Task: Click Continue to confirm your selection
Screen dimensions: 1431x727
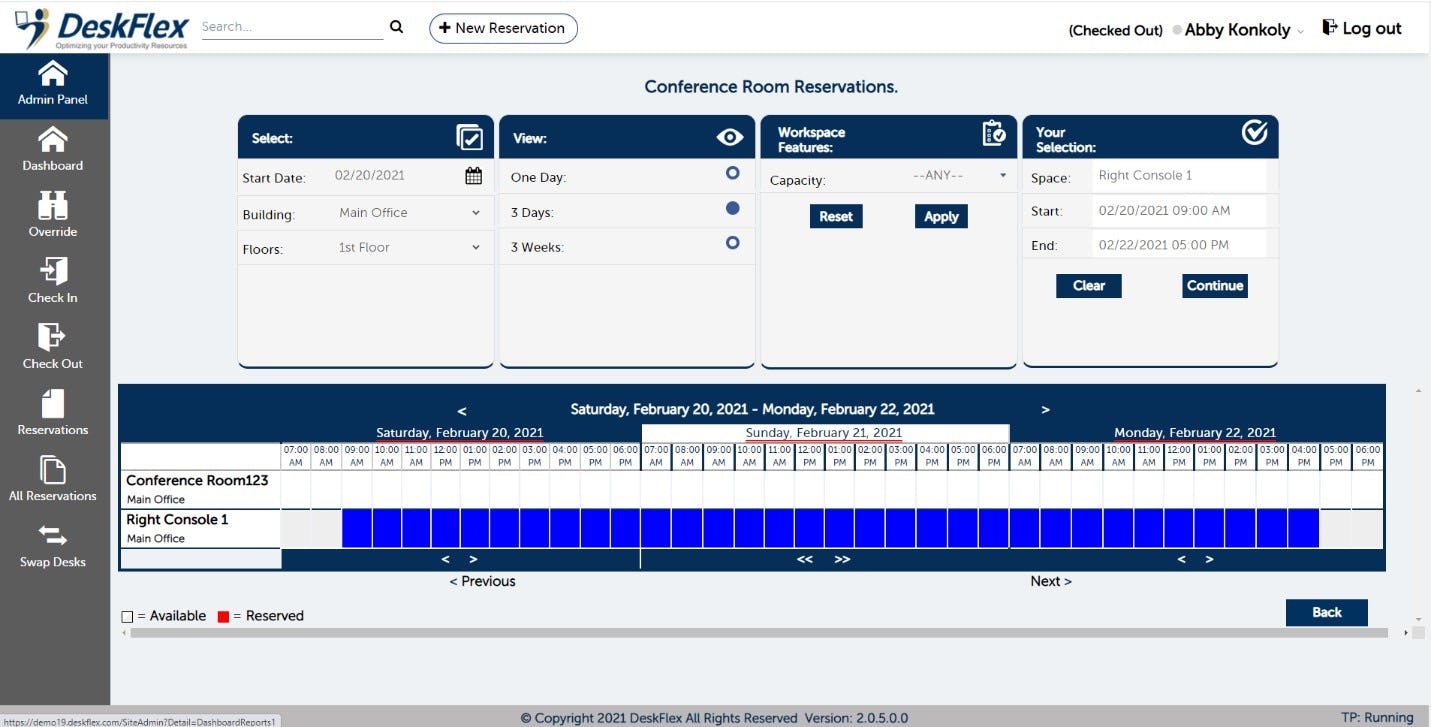Action: 1214,285
